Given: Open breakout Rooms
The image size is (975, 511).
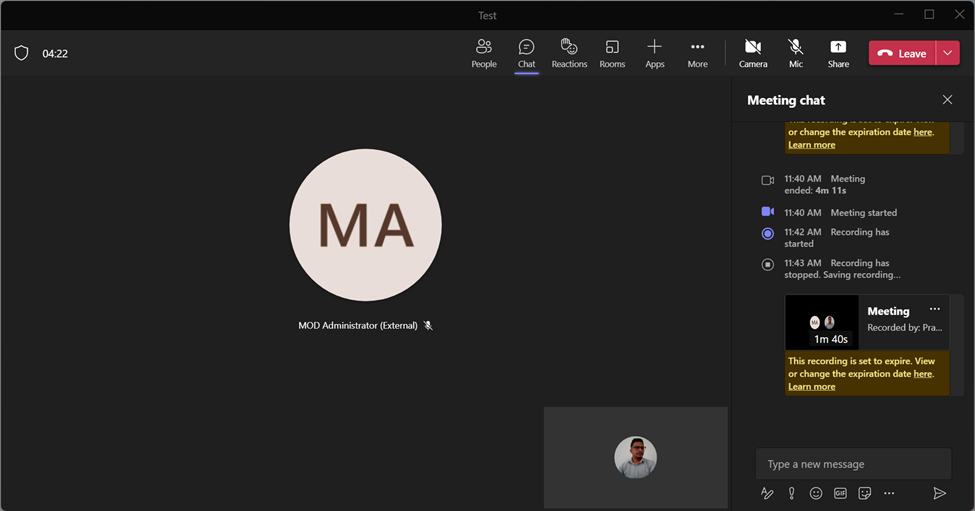Looking at the screenshot, I should (612, 53).
